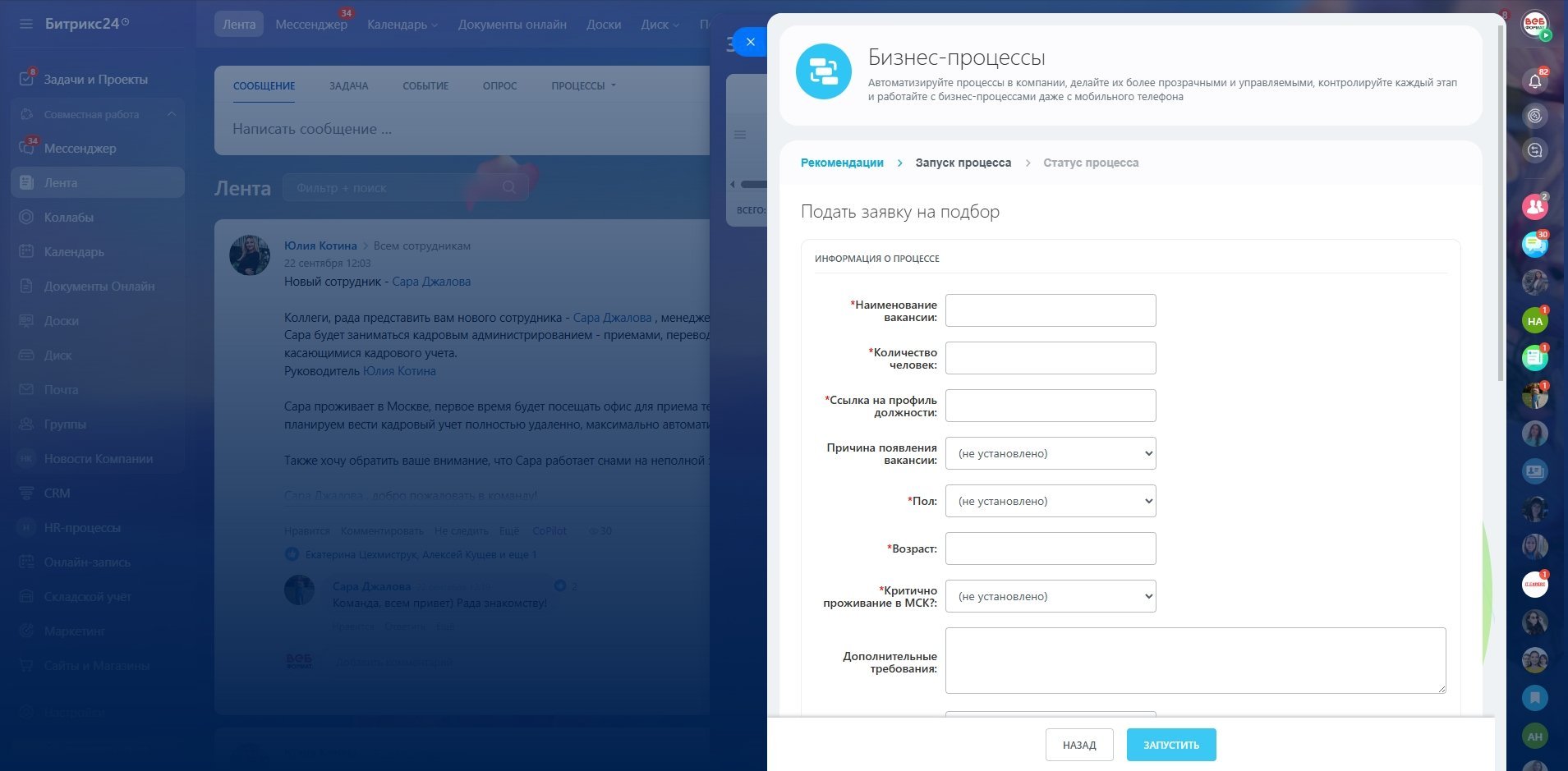Image resolution: width=1568 pixels, height=771 pixels.
Task: Open Документы онлайн in top menu
Action: 513,25
